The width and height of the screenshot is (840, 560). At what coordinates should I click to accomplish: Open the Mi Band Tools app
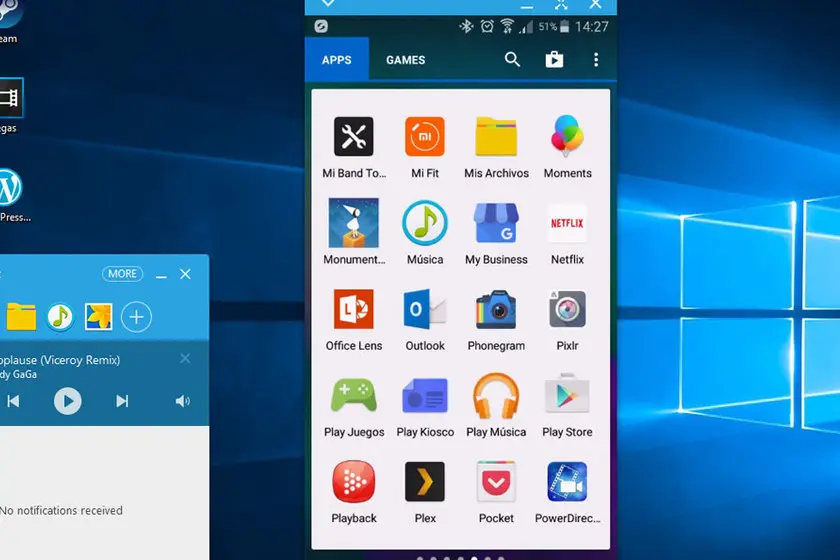pyautogui.click(x=354, y=137)
